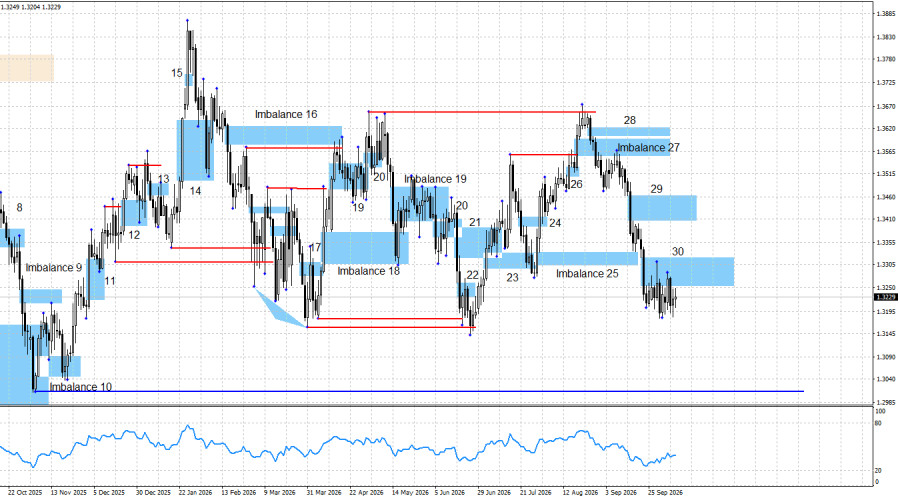Click the 5 Dec 2025 date label
This screenshot has height=500, width=900.
pyautogui.click(x=110, y=493)
